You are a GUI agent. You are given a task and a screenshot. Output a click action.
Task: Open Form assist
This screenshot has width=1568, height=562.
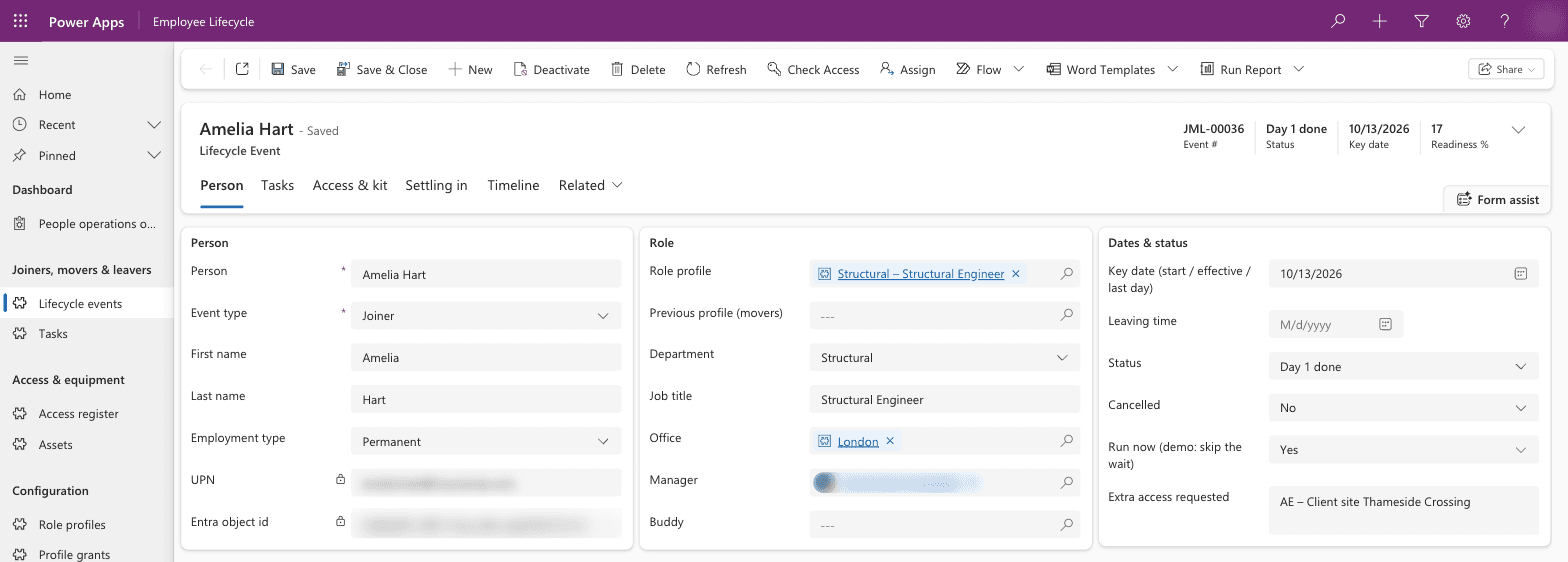coord(1497,199)
